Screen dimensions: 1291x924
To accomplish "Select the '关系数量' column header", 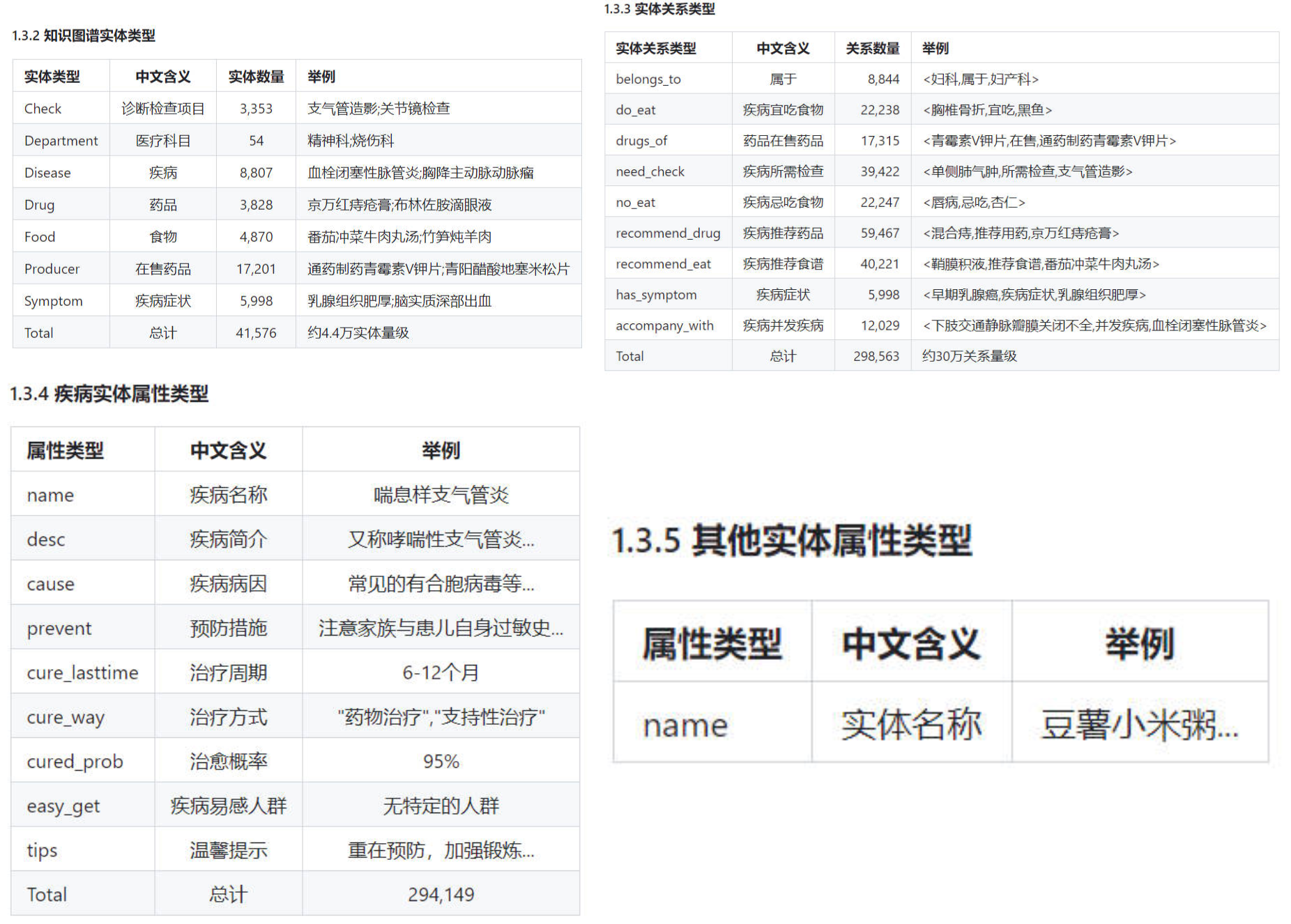I will click(873, 49).
